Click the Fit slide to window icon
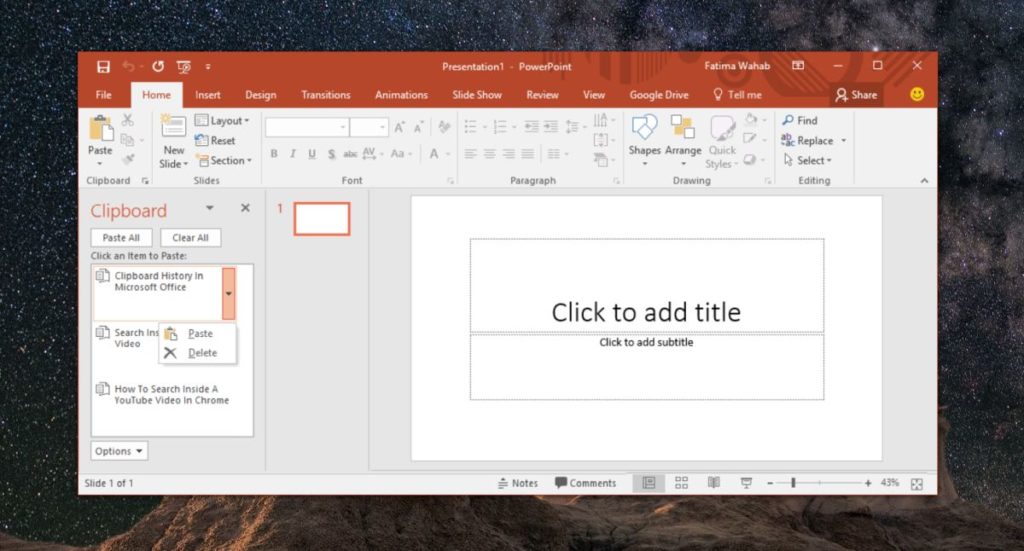The width and height of the screenshot is (1024, 551). pyautogui.click(x=917, y=483)
